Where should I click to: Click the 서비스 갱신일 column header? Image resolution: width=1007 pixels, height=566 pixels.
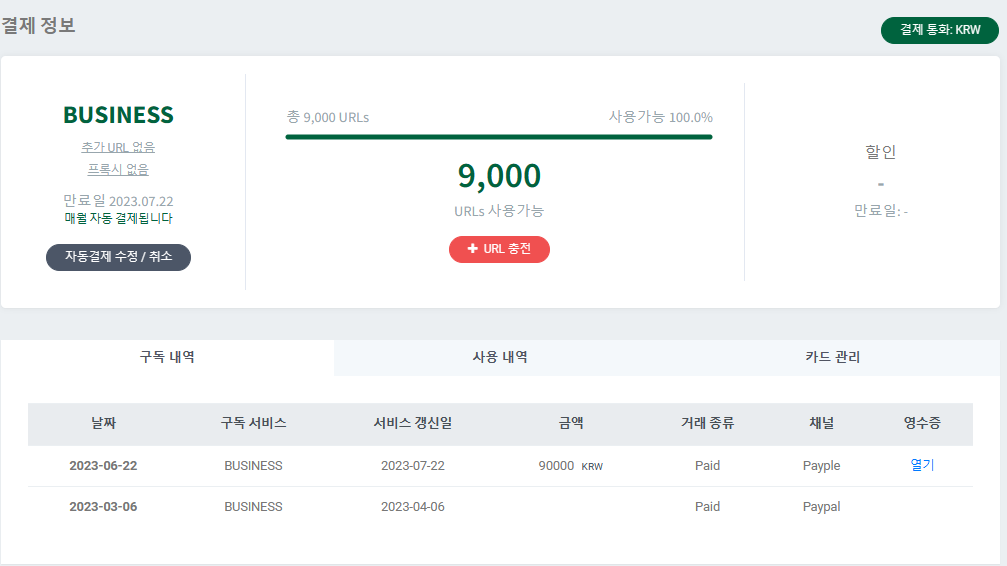pos(412,423)
